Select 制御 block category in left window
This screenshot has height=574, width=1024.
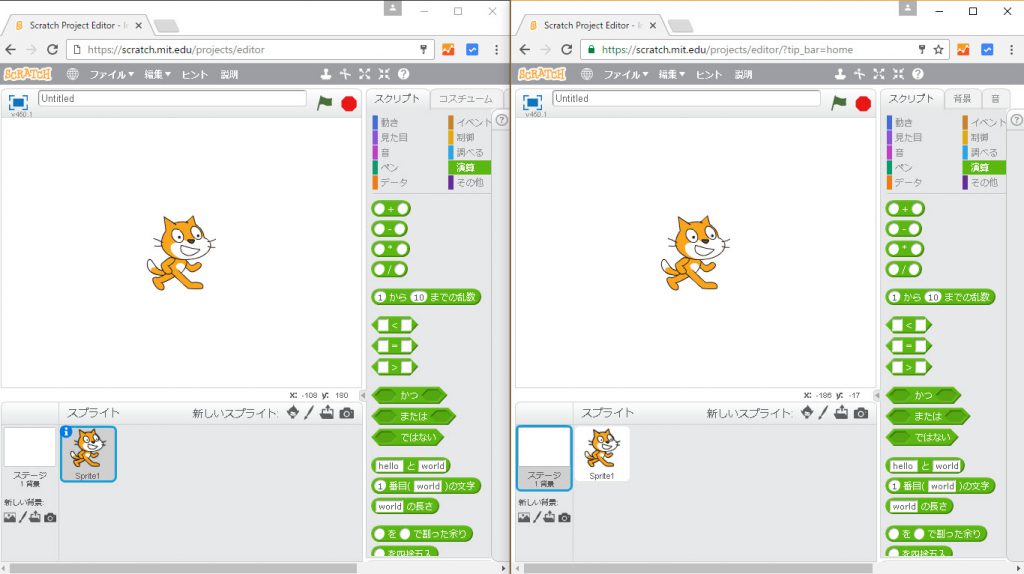click(466, 137)
